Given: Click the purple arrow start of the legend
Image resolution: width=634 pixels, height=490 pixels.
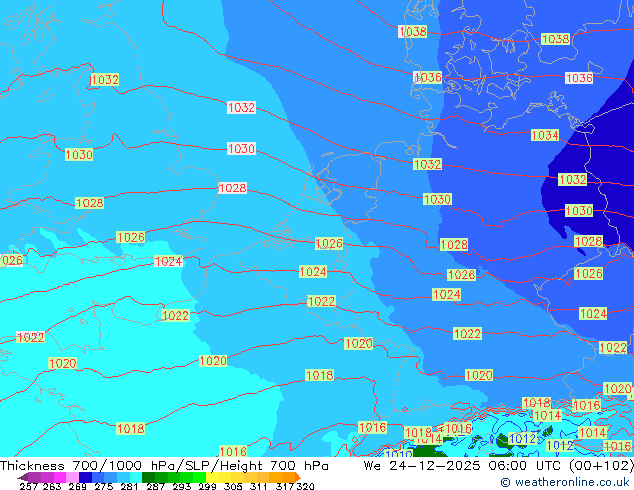Looking at the screenshot, I should click(x=23, y=477).
